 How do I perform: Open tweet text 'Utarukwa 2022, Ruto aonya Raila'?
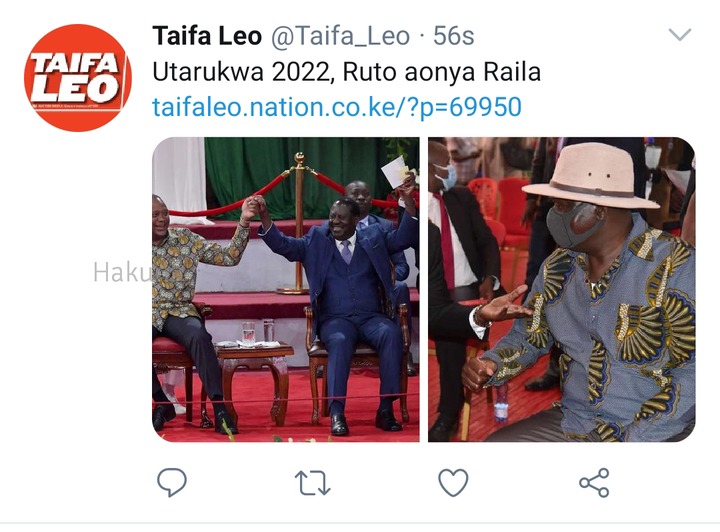pos(346,72)
